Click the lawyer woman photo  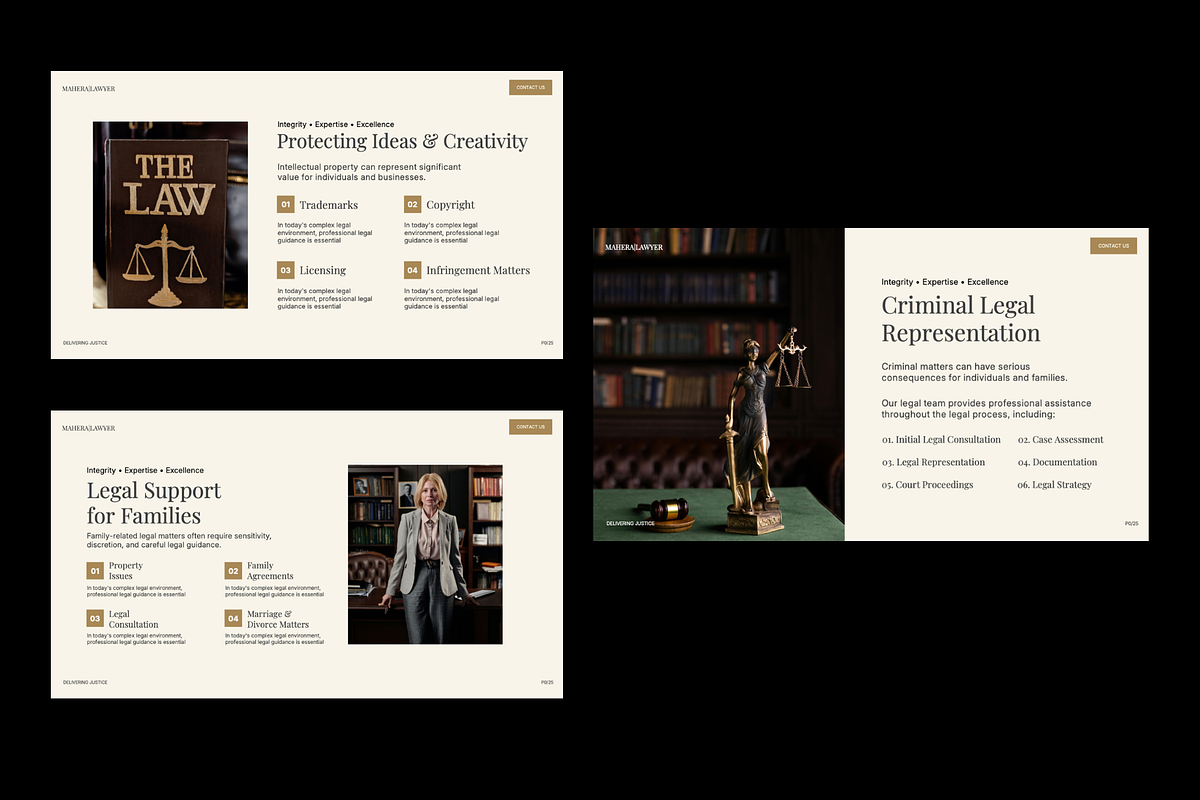coord(425,554)
